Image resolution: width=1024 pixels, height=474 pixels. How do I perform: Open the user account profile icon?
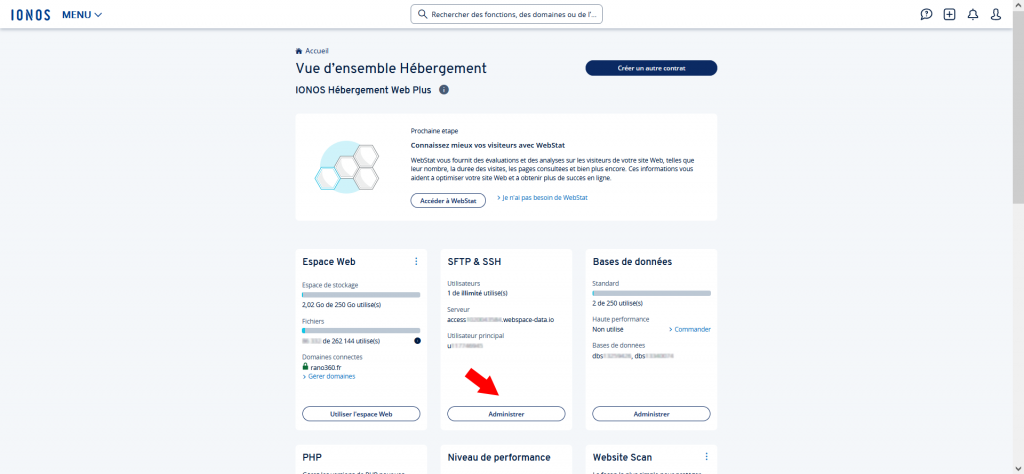(x=996, y=14)
